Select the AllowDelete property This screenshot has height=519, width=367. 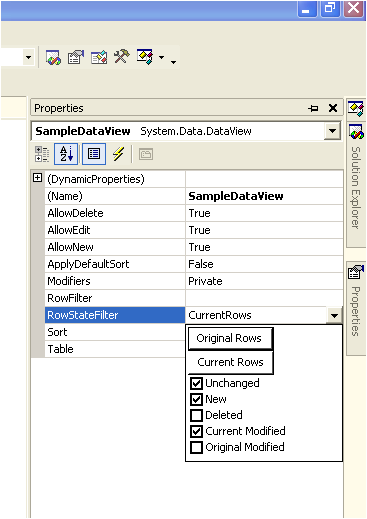point(115,213)
